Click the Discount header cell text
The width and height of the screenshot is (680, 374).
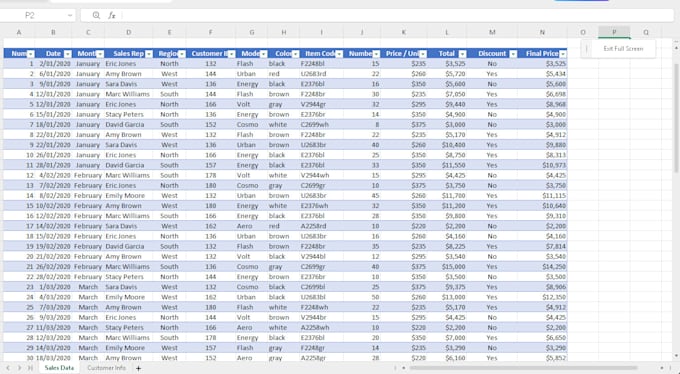492,54
